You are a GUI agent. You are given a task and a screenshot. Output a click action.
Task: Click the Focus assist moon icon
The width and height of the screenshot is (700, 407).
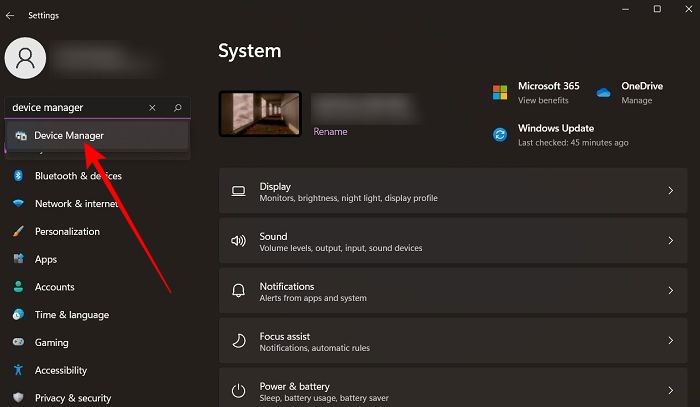[x=238, y=341]
